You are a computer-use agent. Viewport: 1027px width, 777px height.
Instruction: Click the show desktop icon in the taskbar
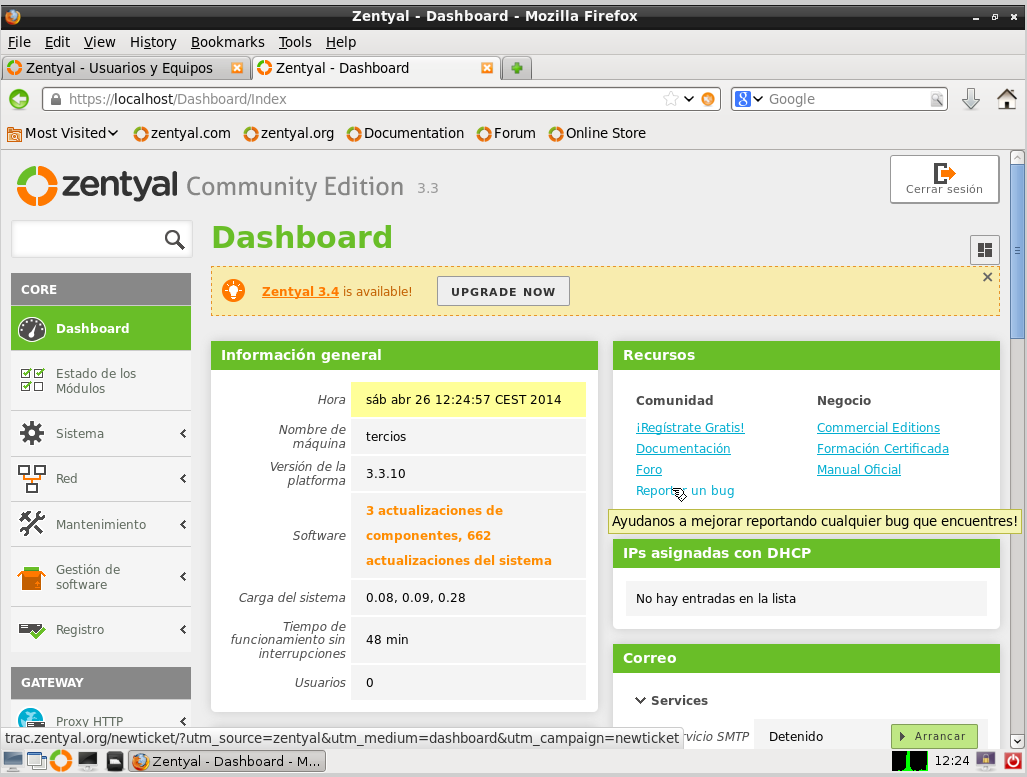coord(12,761)
